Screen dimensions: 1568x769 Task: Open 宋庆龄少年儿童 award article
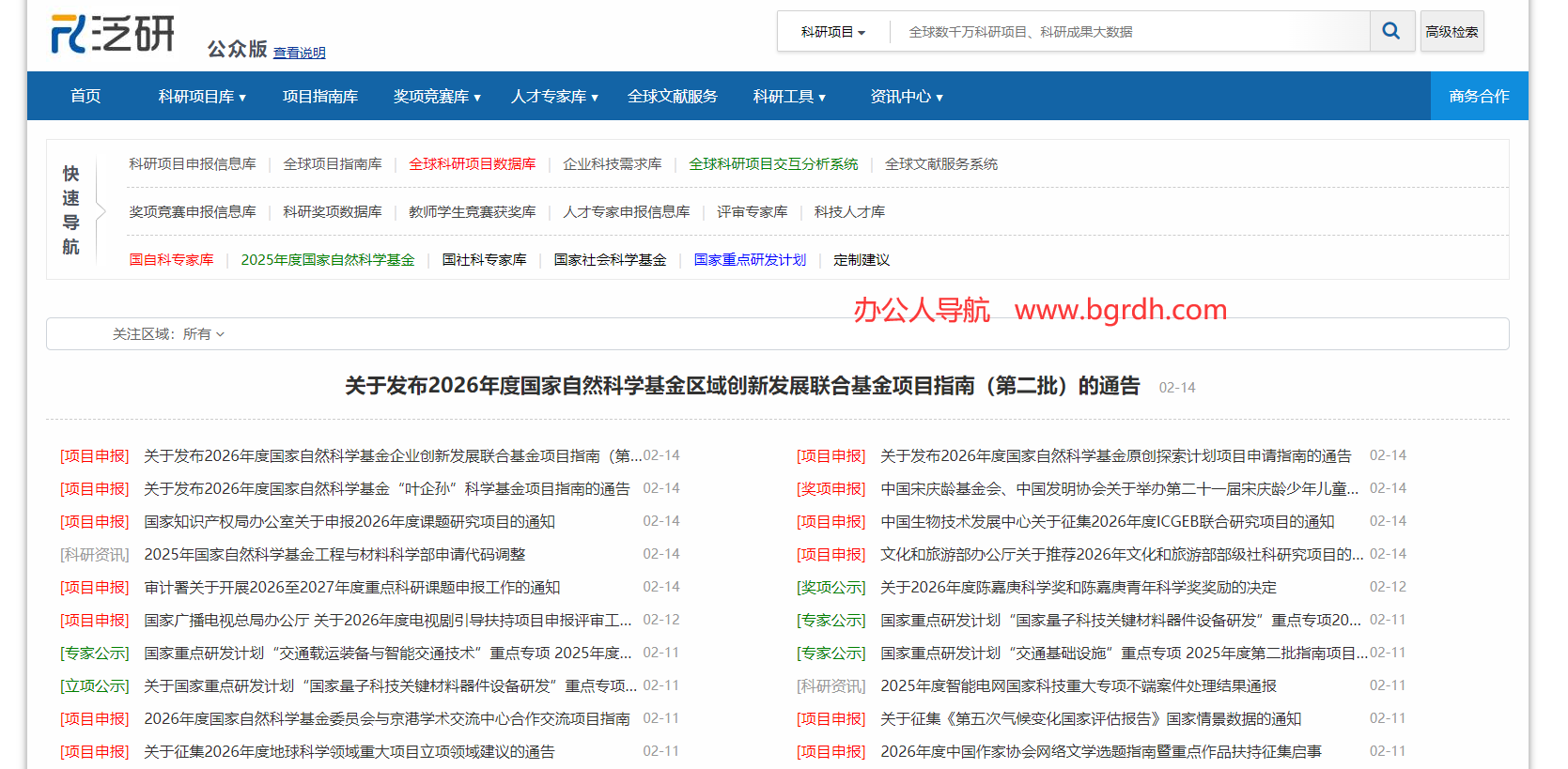pos(1120,489)
